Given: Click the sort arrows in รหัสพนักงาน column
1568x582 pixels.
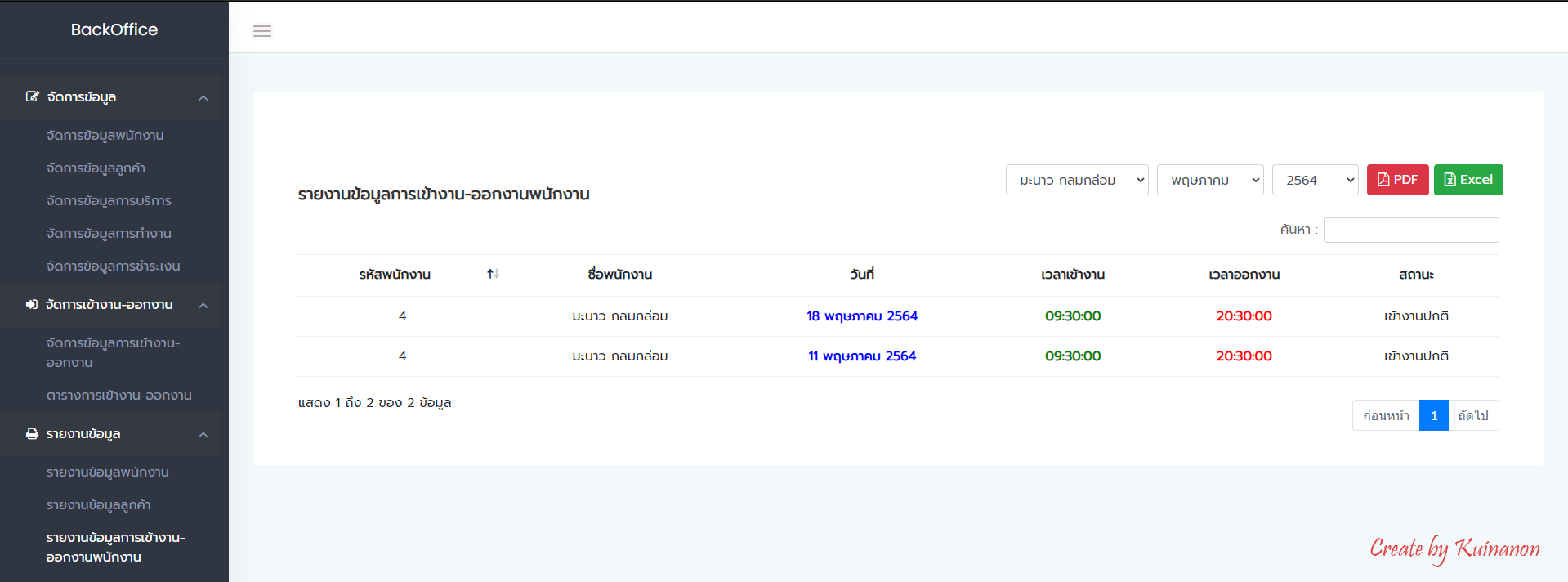Looking at the screenshot, I should pos(493,274).
